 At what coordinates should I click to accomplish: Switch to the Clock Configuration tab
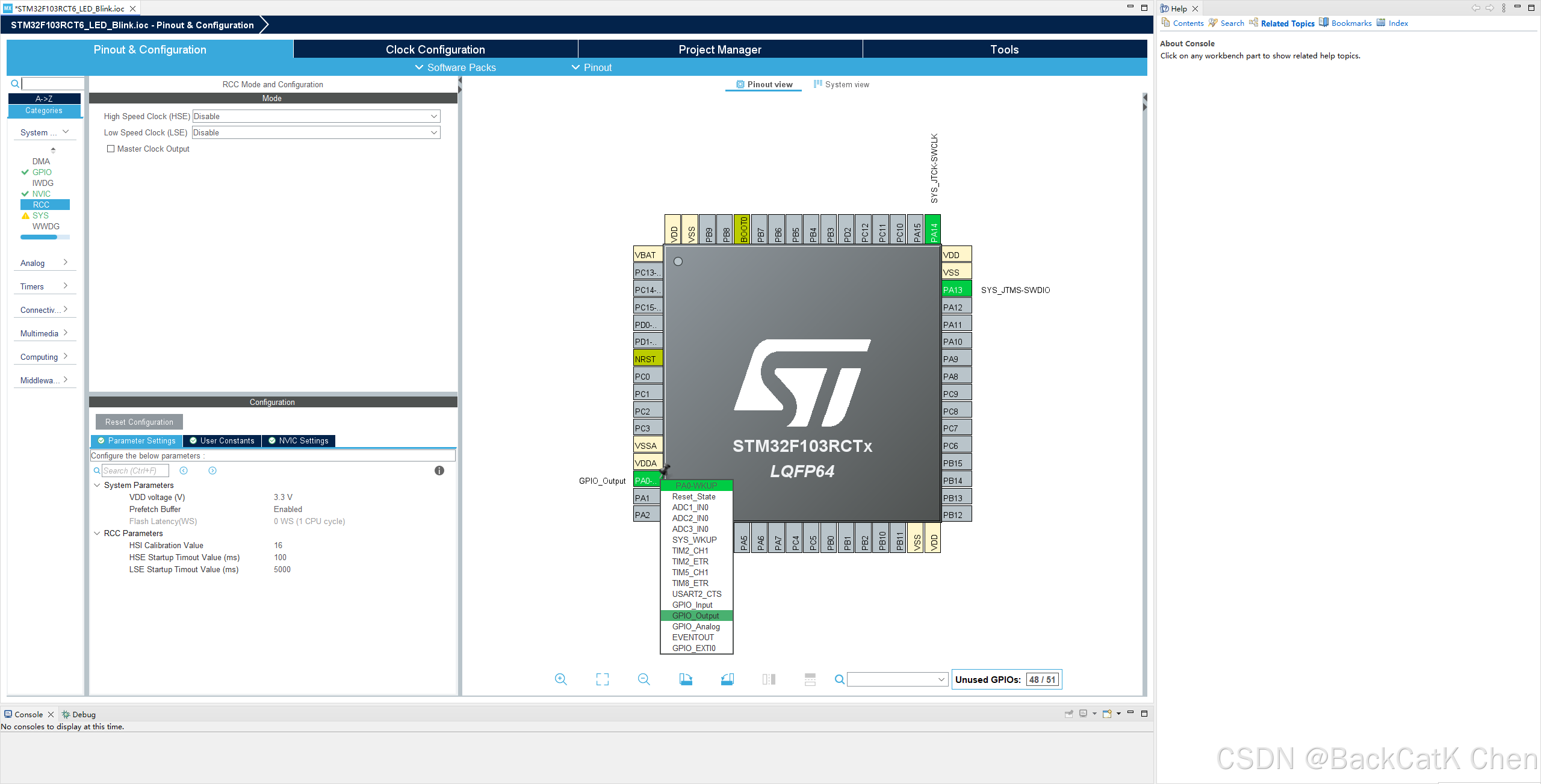[x=435, y=49]
